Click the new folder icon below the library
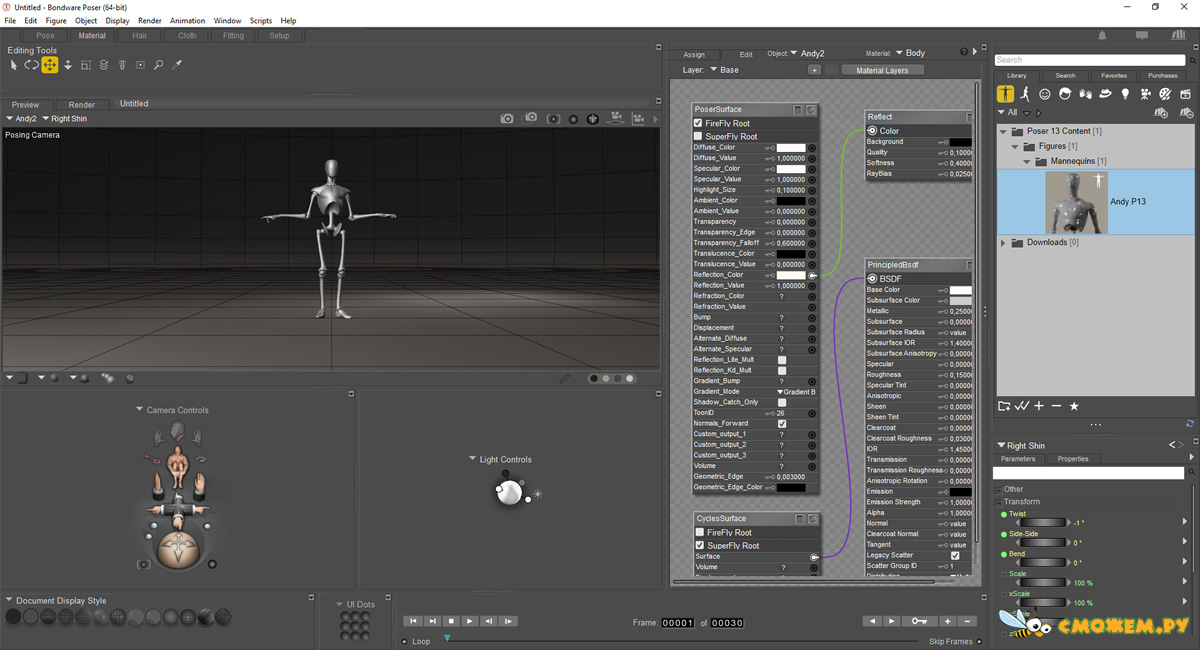The image size is (1200, 650). click(x=1004, y=406)
